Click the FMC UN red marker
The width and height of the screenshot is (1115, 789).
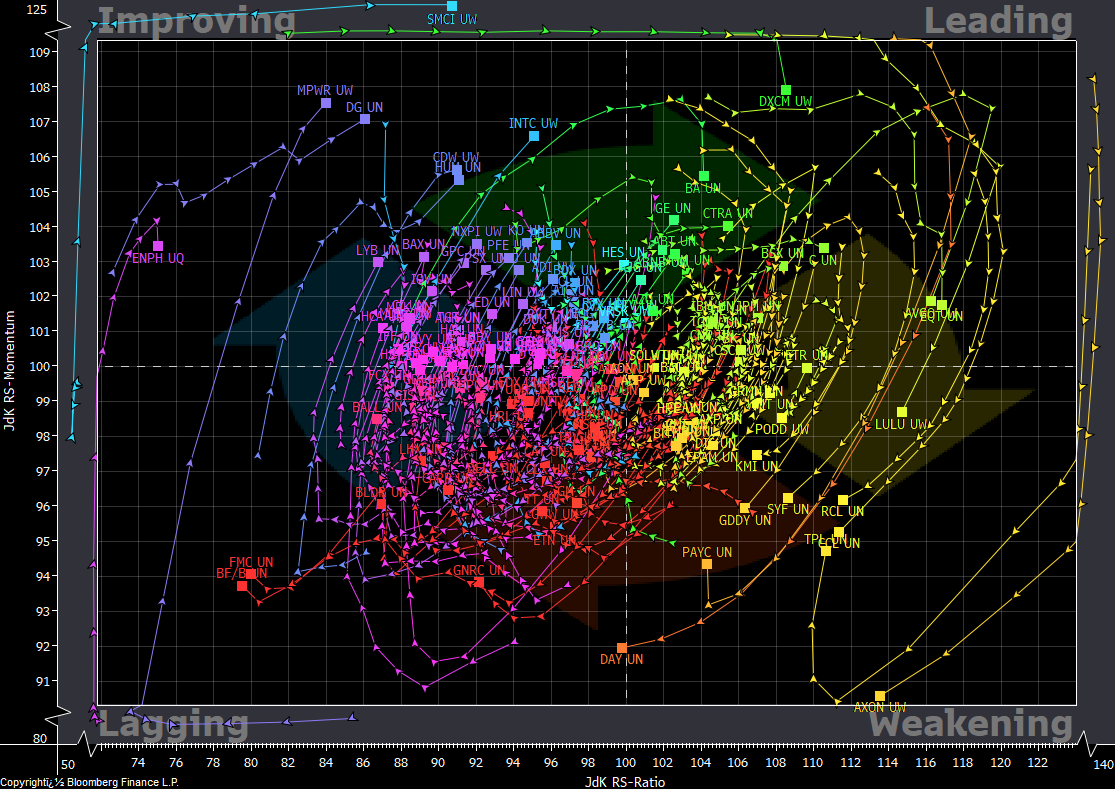(x=251, y=574)
